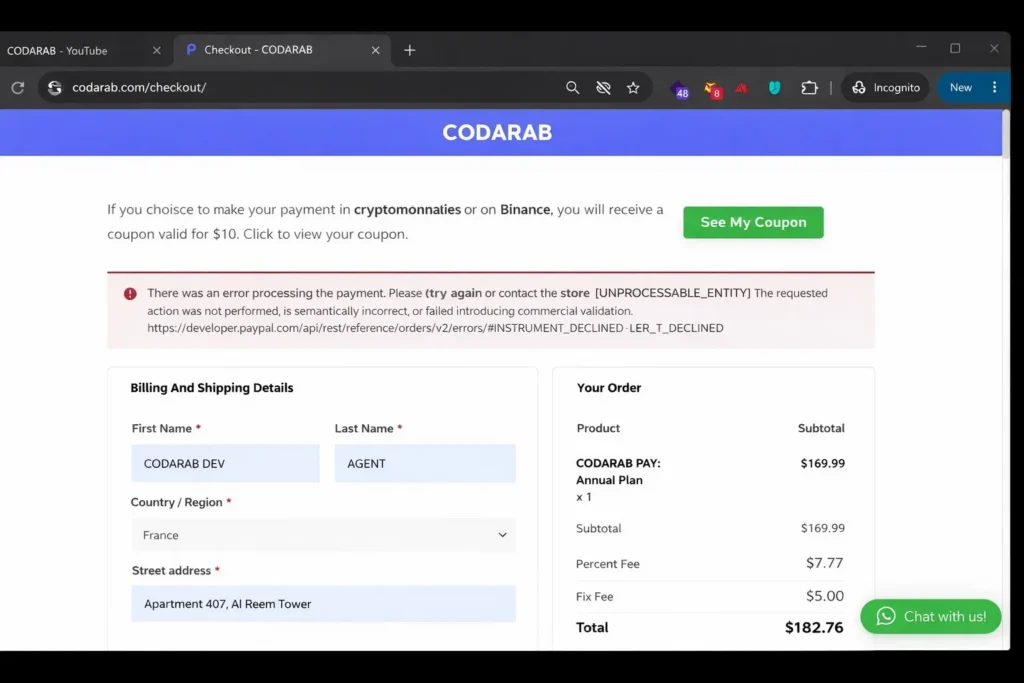Click the page reload icon
This screenshot has width=1024, height=683.
(x=17, y=87)
